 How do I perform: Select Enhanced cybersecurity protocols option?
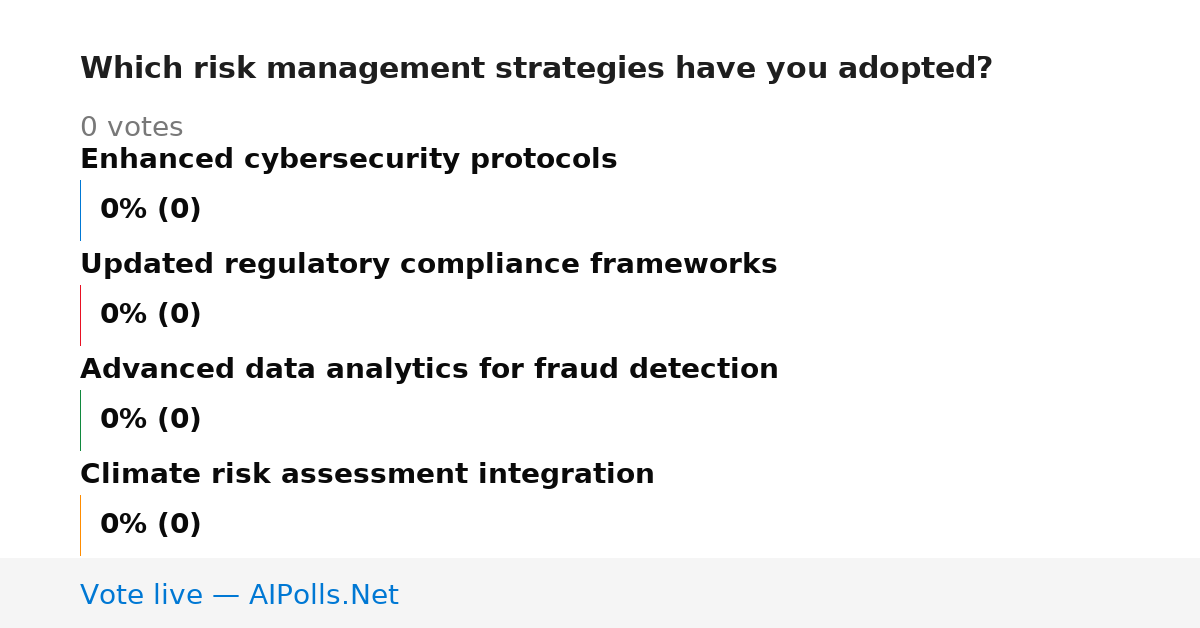tap(348, 160)
